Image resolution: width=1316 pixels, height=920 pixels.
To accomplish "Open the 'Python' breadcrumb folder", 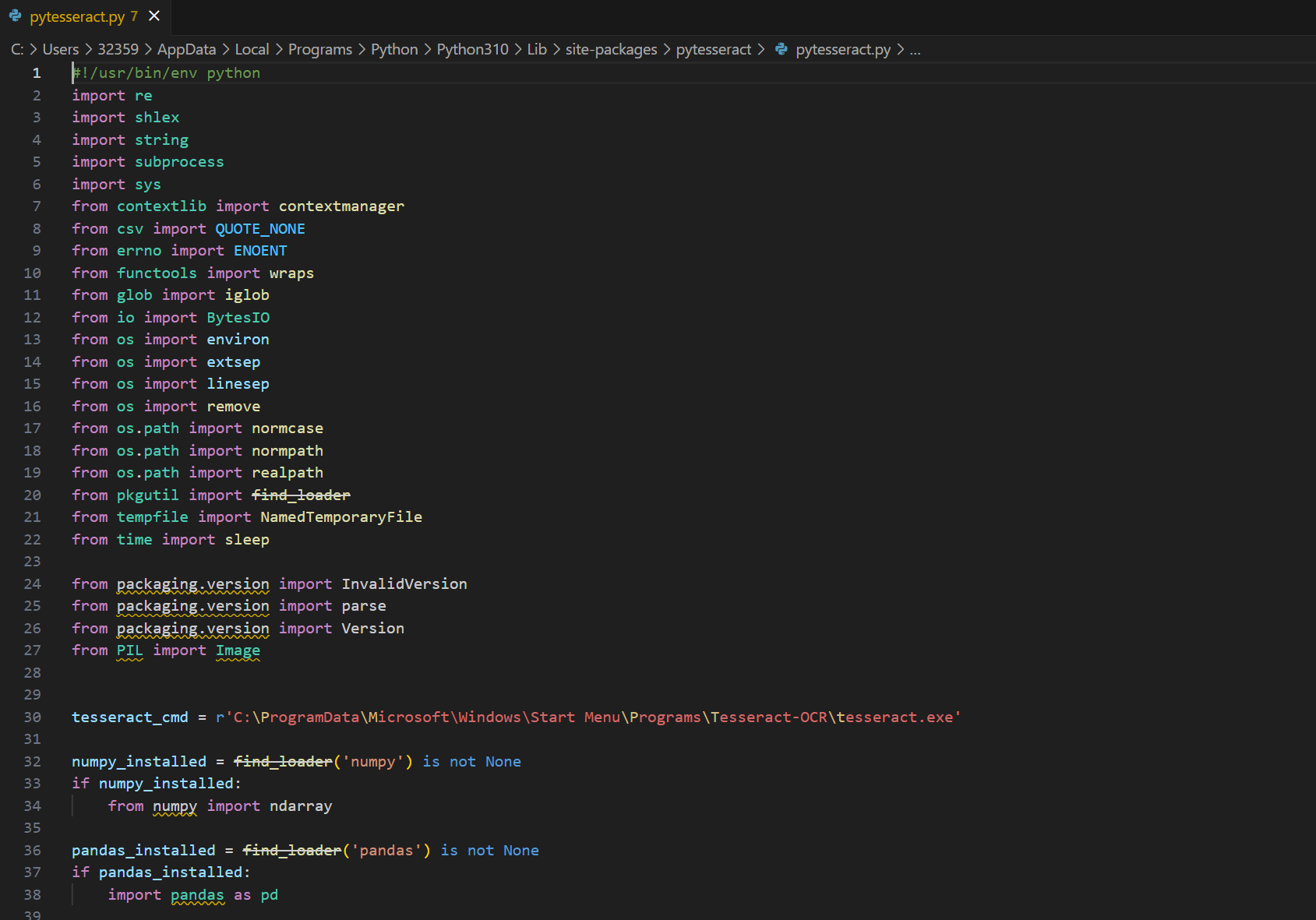I will click(x=394, y=49).
